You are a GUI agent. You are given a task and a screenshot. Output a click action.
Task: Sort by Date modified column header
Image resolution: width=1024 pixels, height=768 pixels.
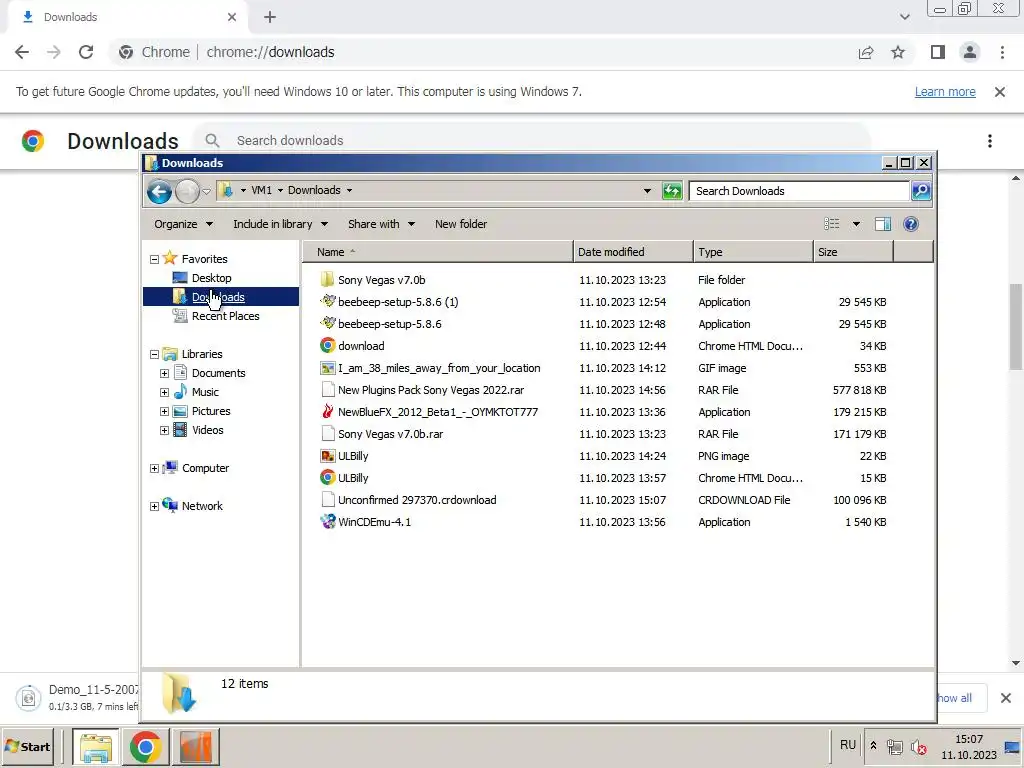pyautogui.click(x=633, y=251)
